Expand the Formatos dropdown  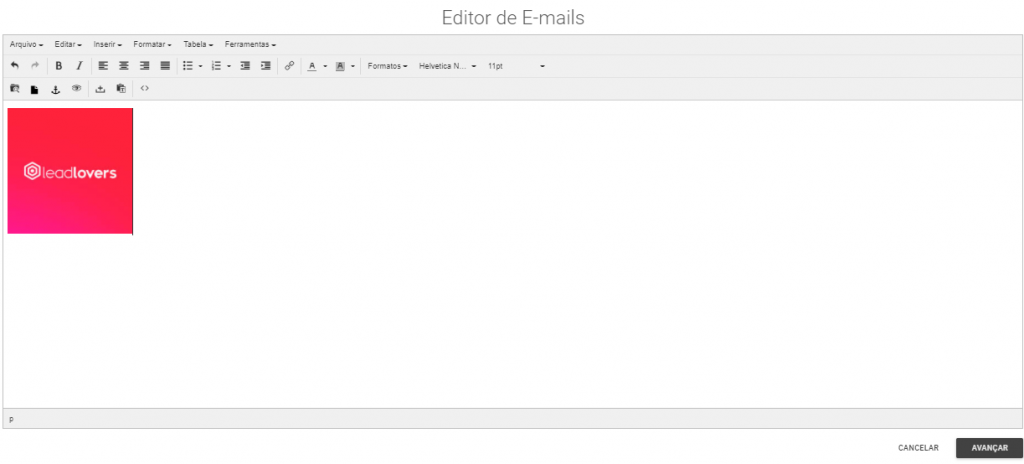(387, 66)
